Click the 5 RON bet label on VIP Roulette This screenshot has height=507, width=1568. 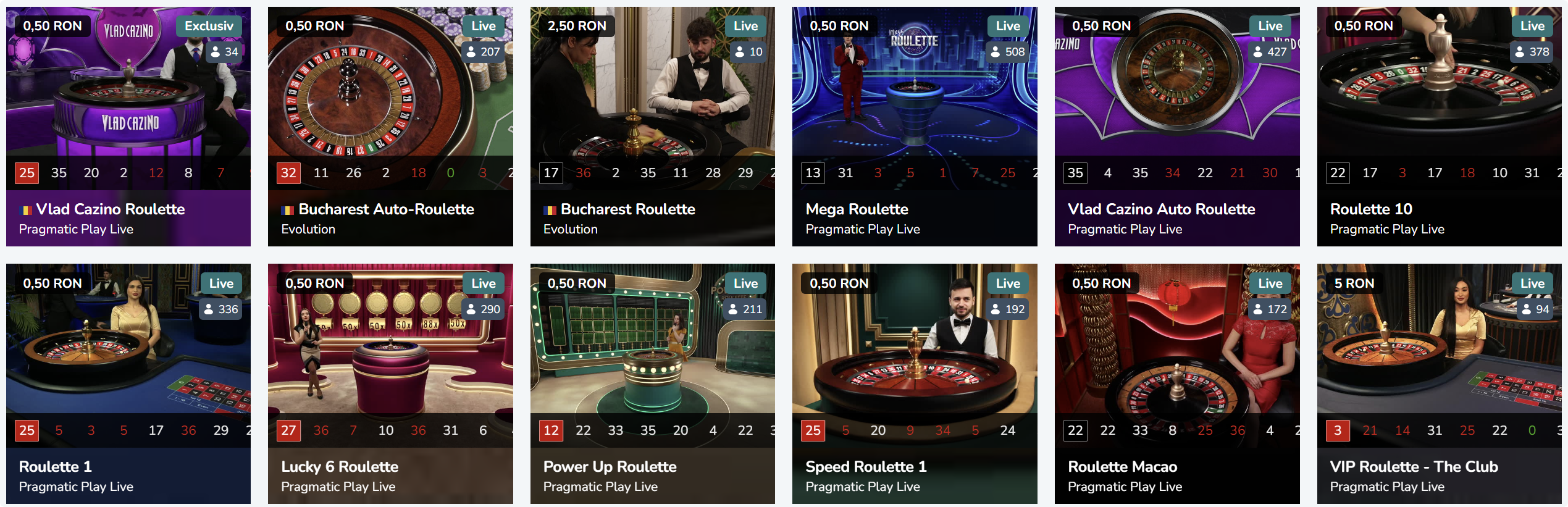click(1354, 283)
